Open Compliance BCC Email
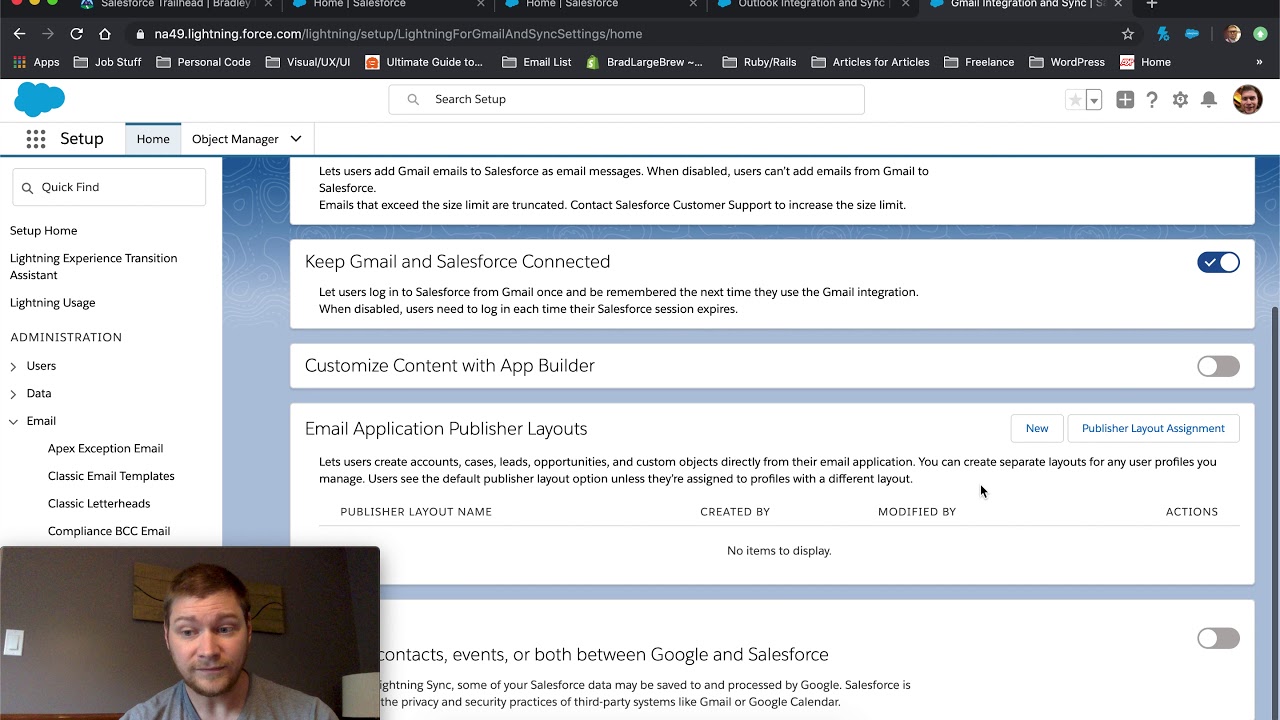1280x720 pixels. tap(109, 531)
